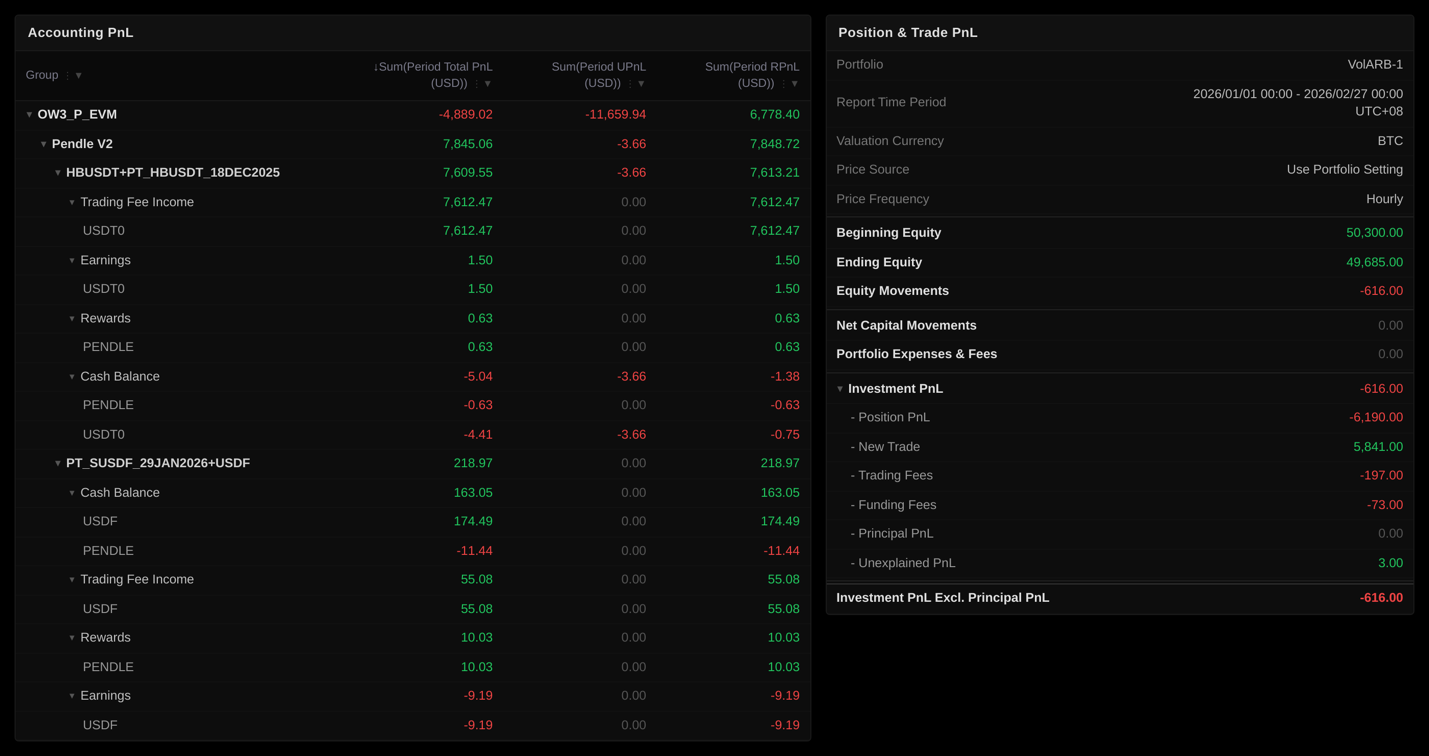The width and height of the screenshot is (1429, 756).
Task: Click the Sum(Period UPnL) filter icon
Action: 641,84
